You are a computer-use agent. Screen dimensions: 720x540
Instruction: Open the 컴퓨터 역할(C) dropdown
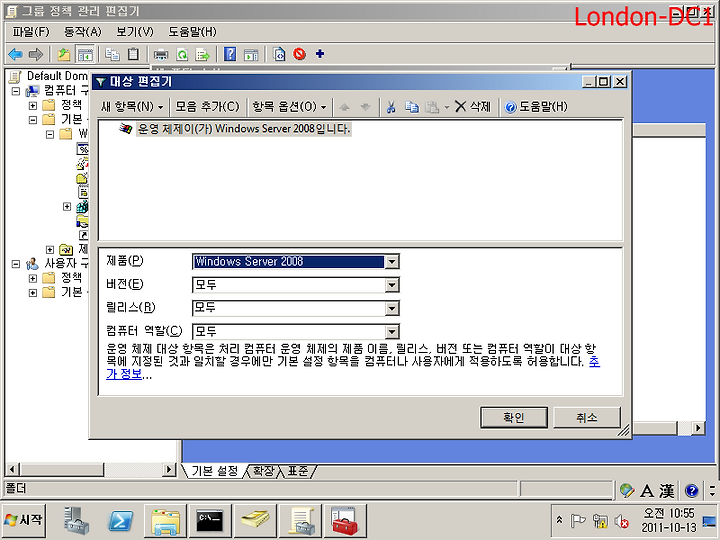coord(392,332)
